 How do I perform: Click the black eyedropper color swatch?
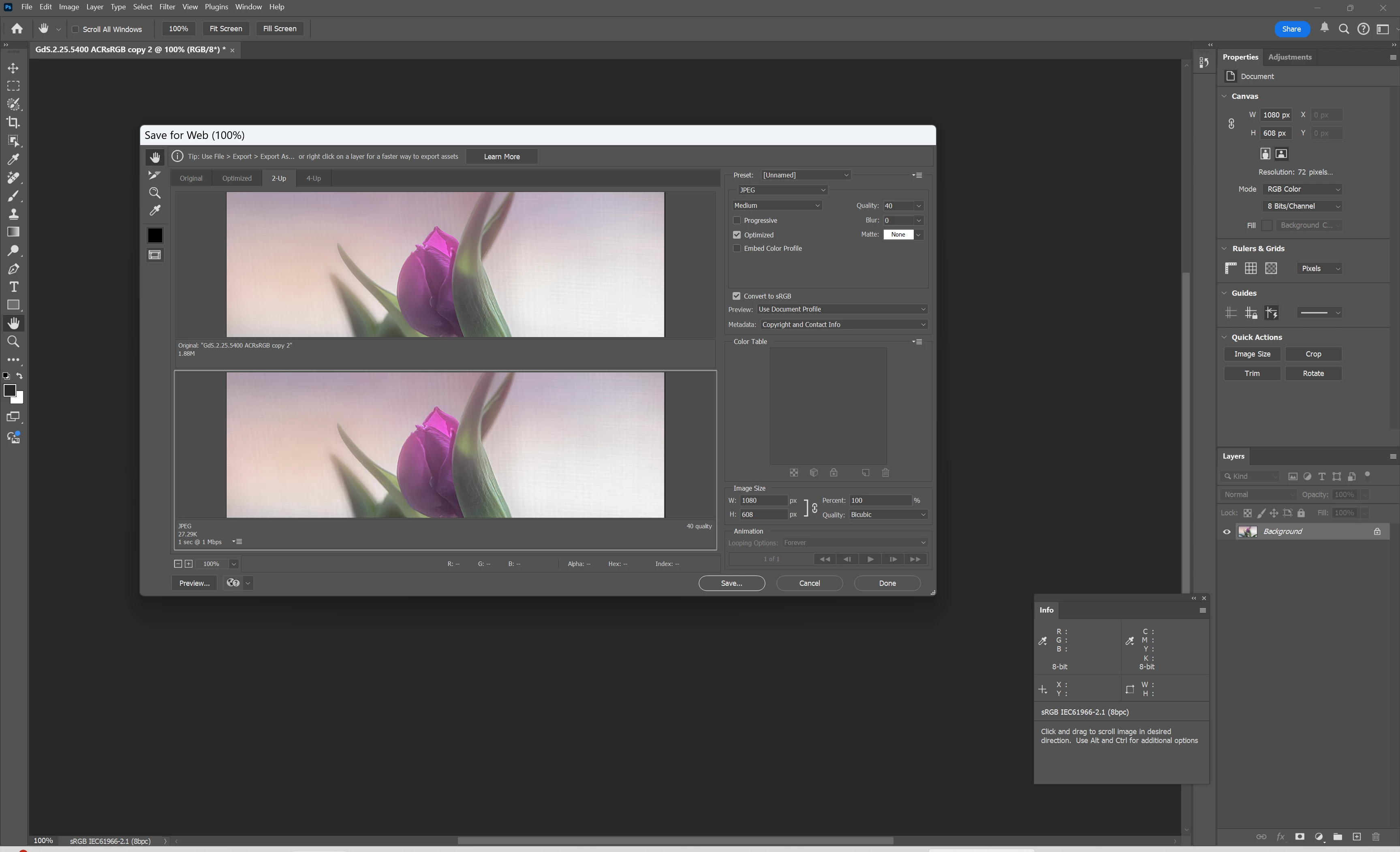click(154, 235)
